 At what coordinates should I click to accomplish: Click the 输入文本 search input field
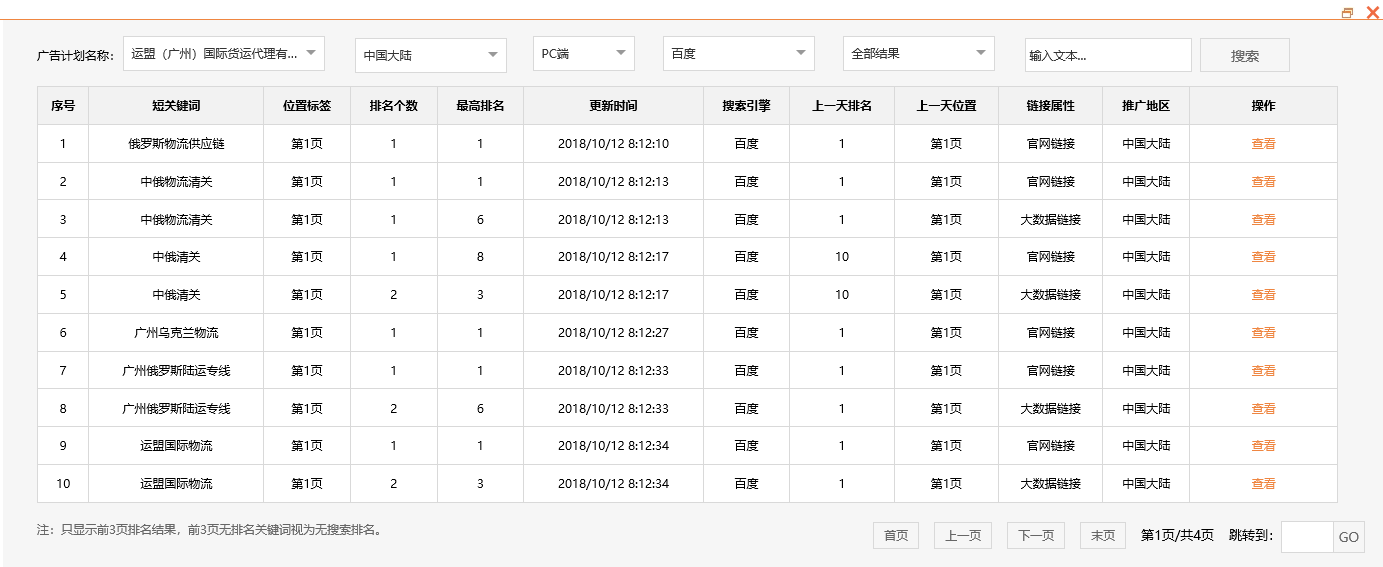pyautogui.click(x=1108, y=56)
